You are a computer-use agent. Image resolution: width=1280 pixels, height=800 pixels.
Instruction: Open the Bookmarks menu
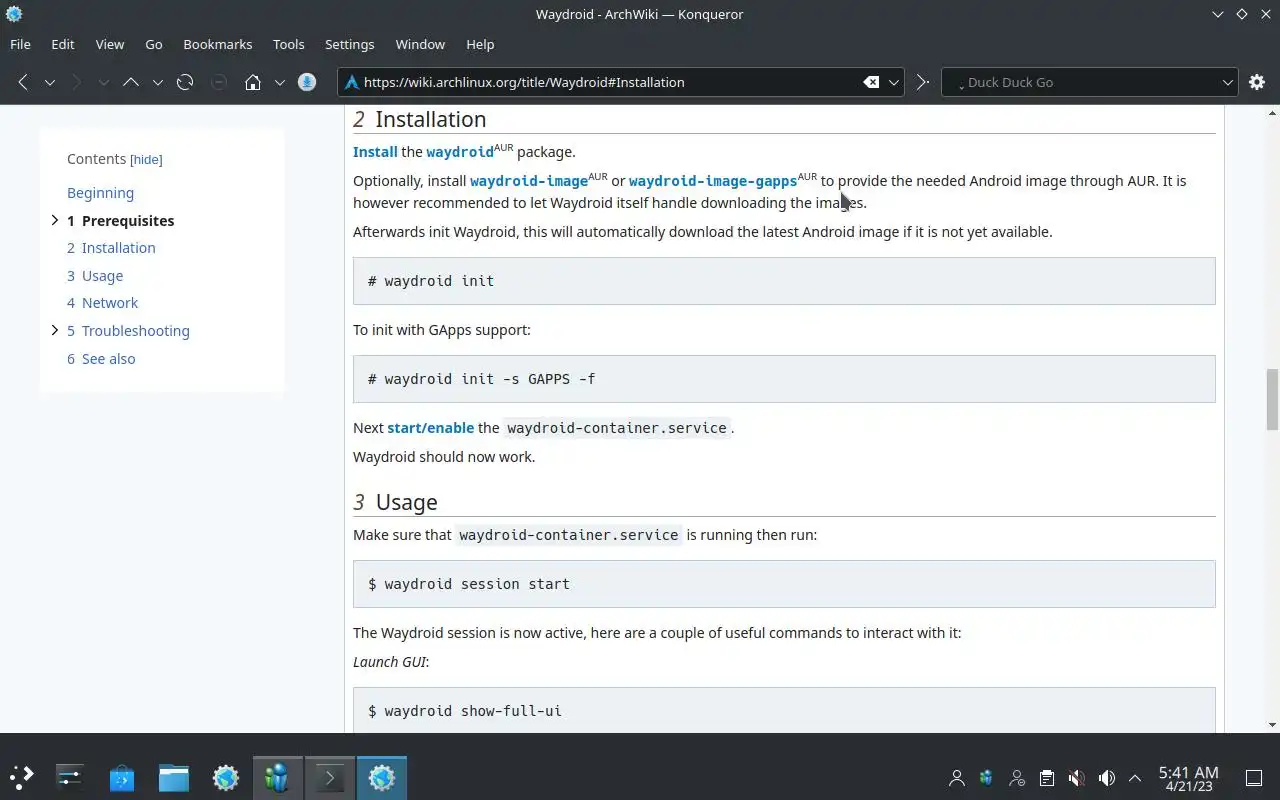point(218,44)
